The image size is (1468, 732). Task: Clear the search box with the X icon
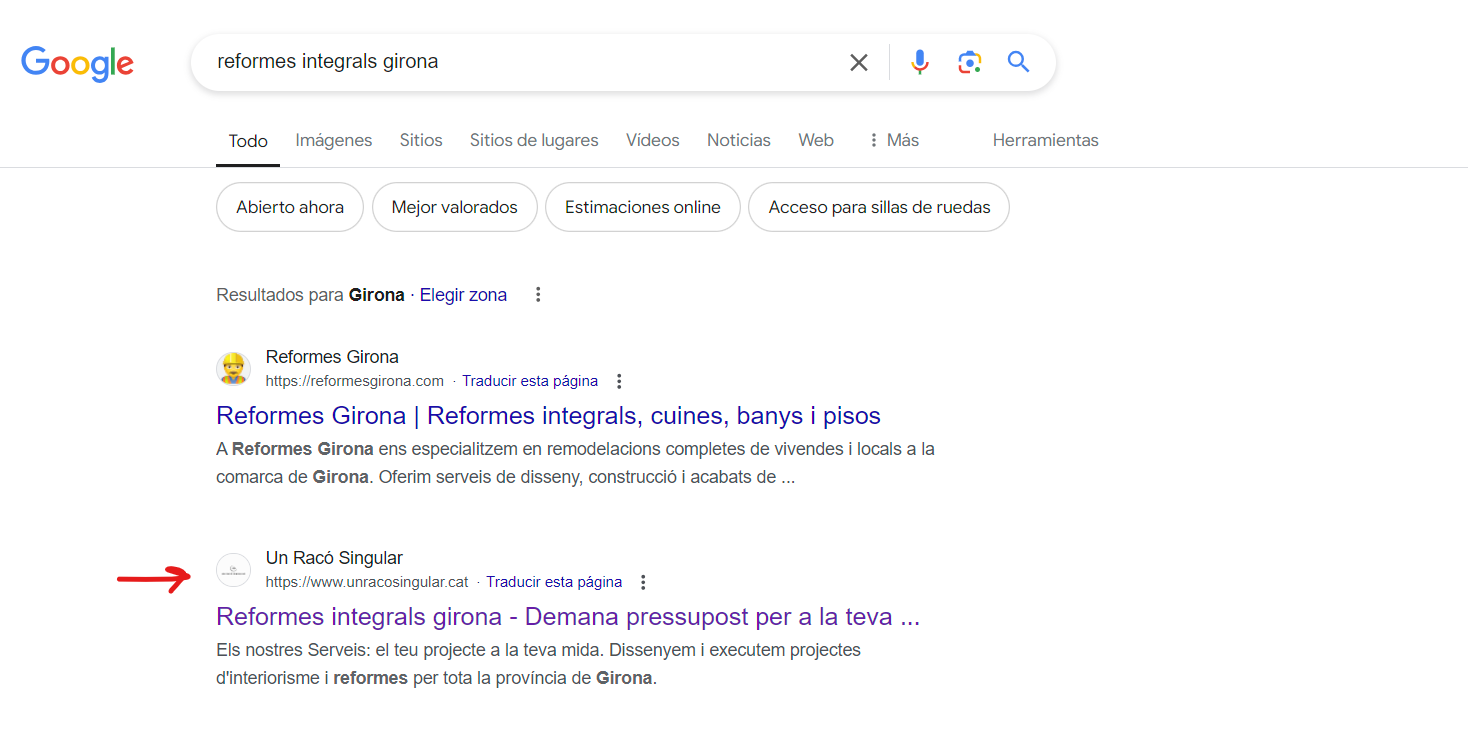click(859, 63)
